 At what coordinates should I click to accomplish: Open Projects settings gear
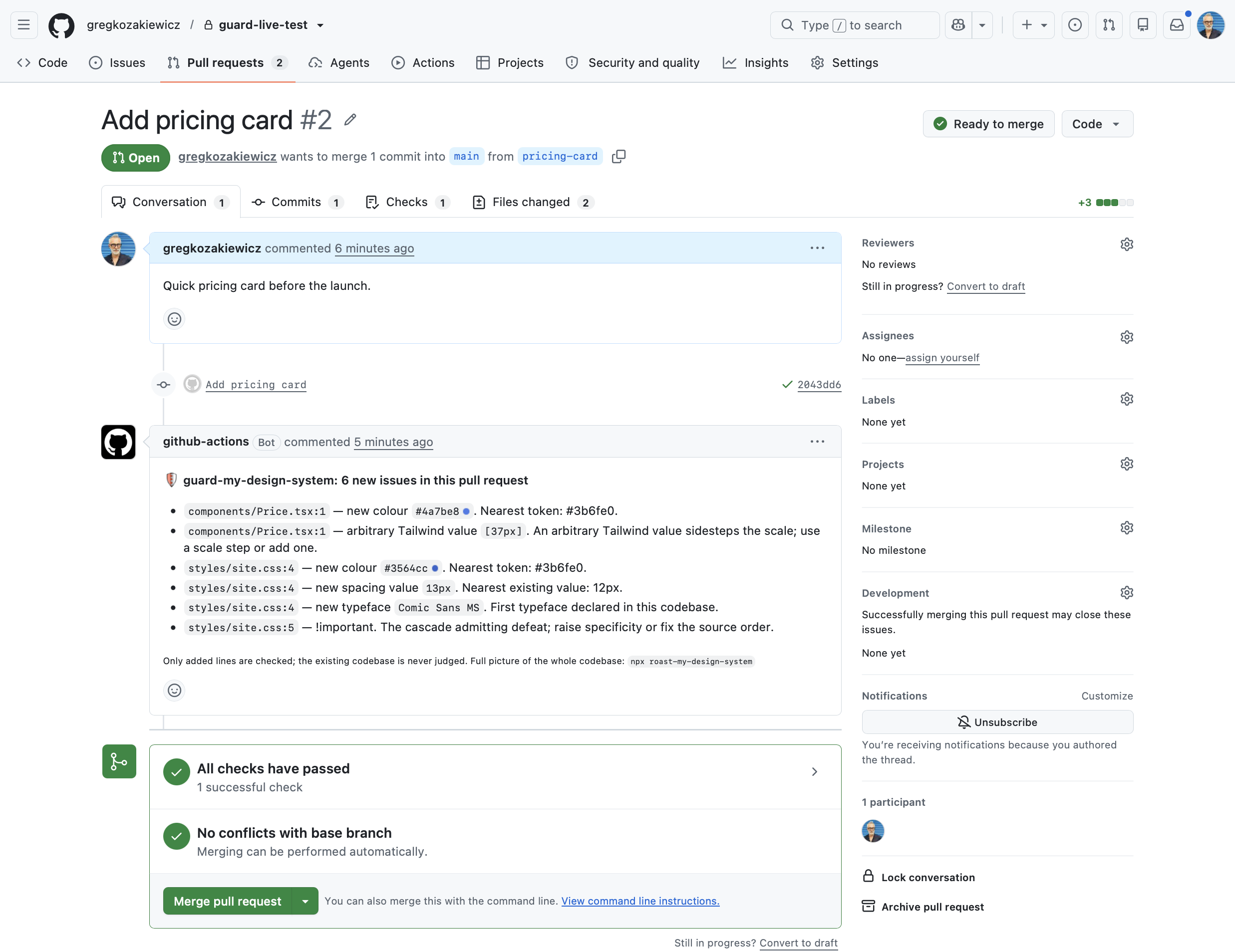pos(1127,464)
